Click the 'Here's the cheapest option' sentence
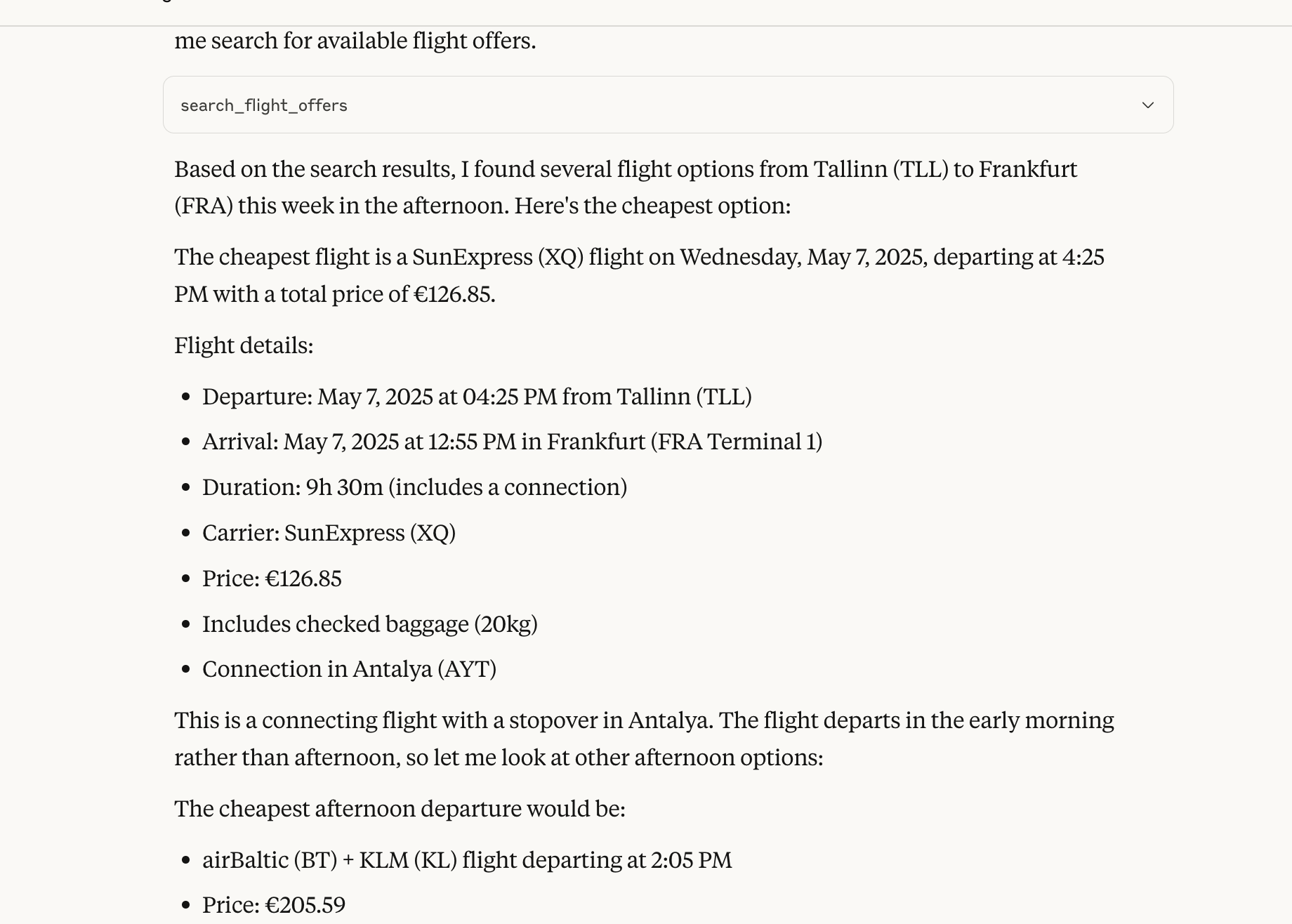 [x=652, y=206]
